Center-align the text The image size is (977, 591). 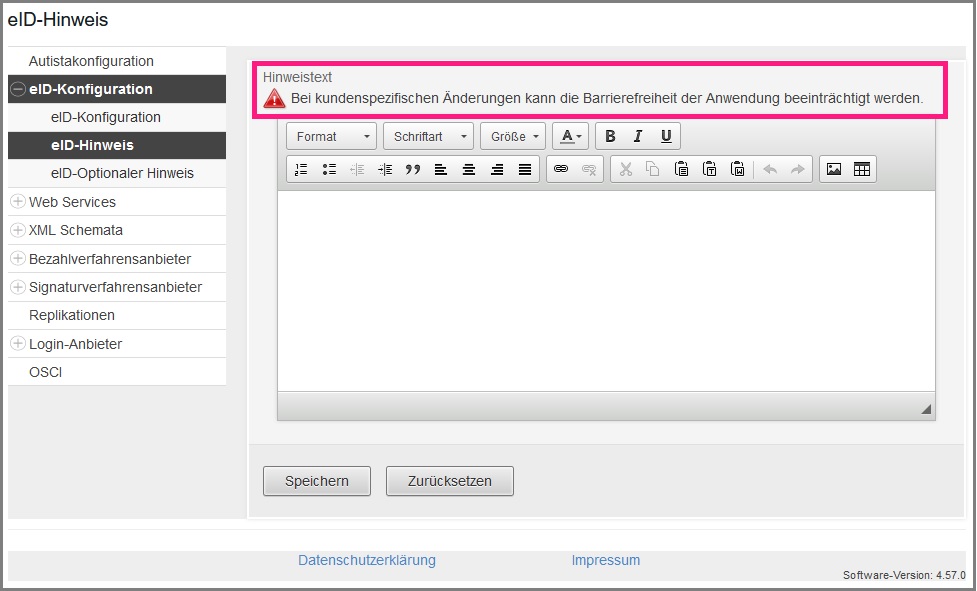pos(469,170)
